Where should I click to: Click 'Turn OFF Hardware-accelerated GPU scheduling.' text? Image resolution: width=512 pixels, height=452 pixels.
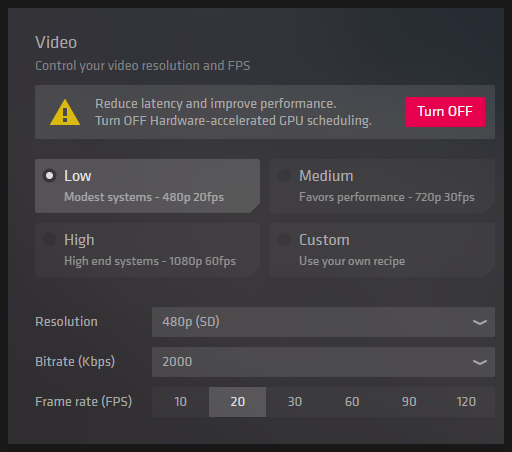[233, 121]
